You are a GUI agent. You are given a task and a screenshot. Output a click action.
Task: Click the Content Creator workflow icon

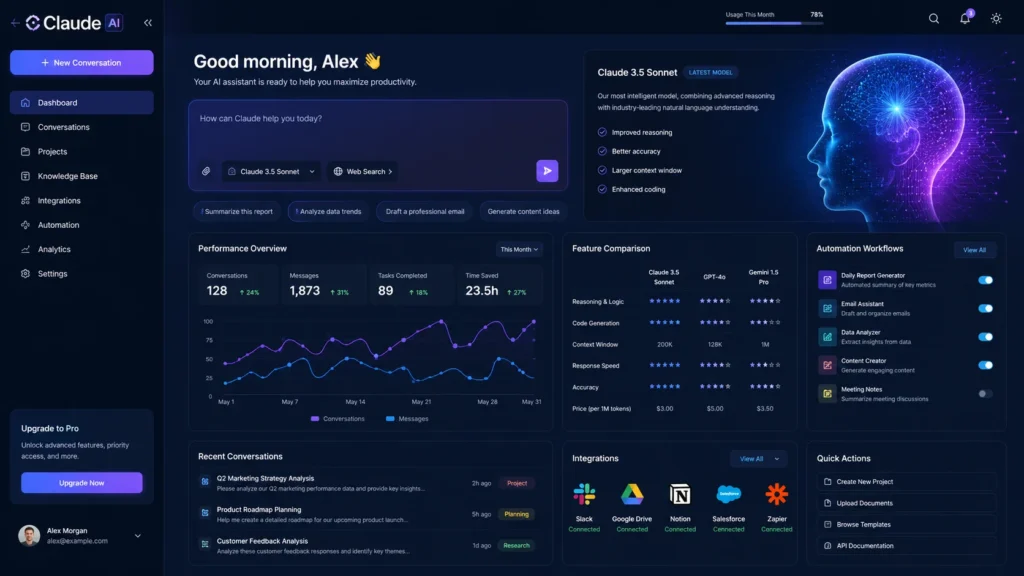tap(827, 365)
